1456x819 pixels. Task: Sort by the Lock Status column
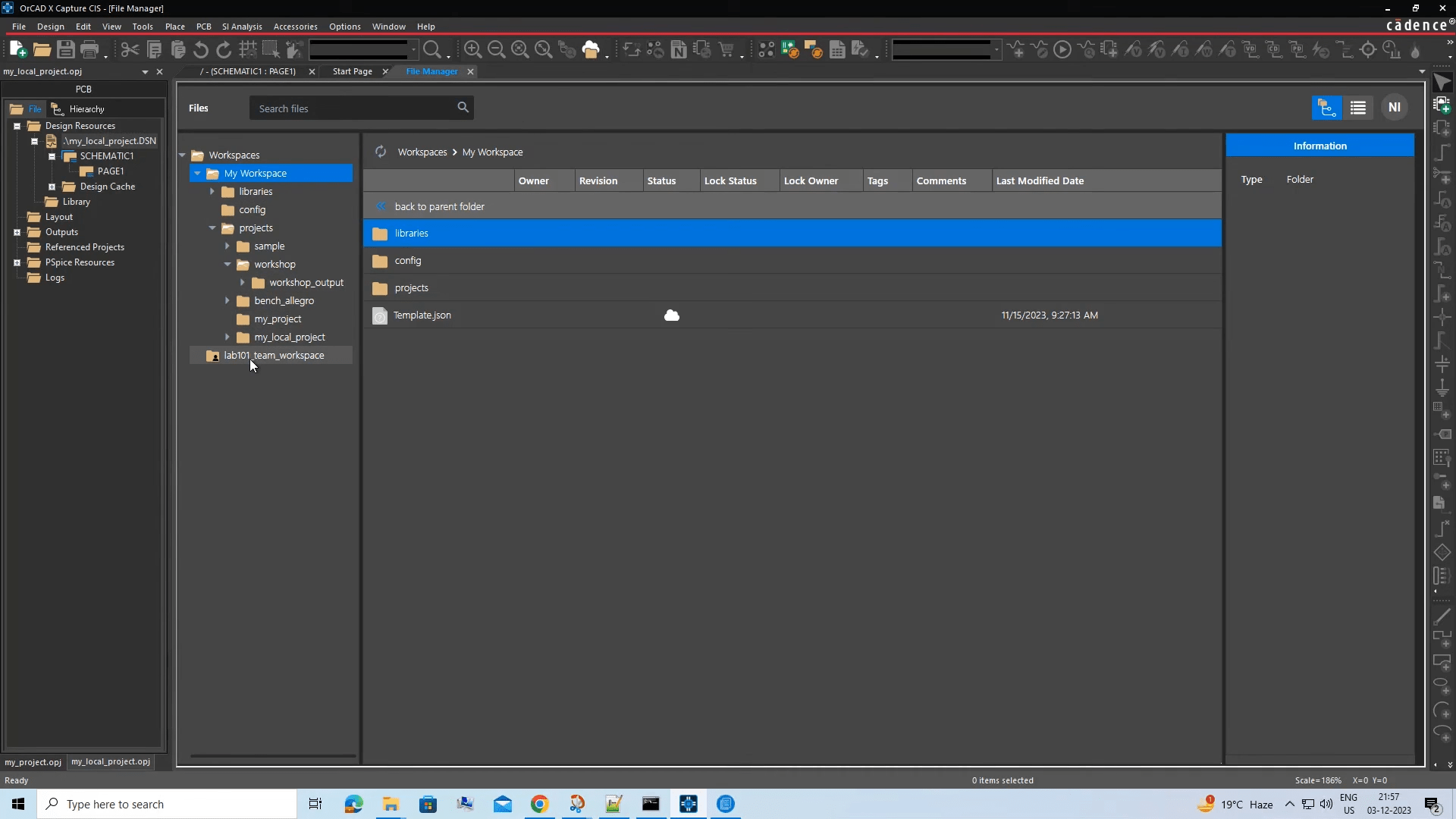(730, 180)
